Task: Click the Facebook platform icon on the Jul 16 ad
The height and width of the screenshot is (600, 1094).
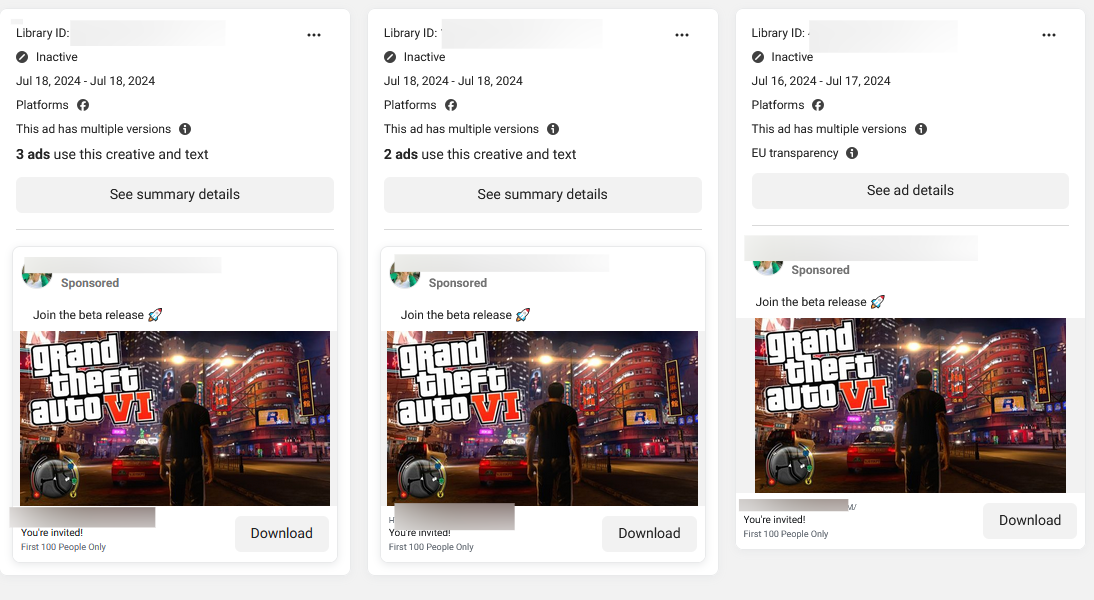Action: [818, 105]
